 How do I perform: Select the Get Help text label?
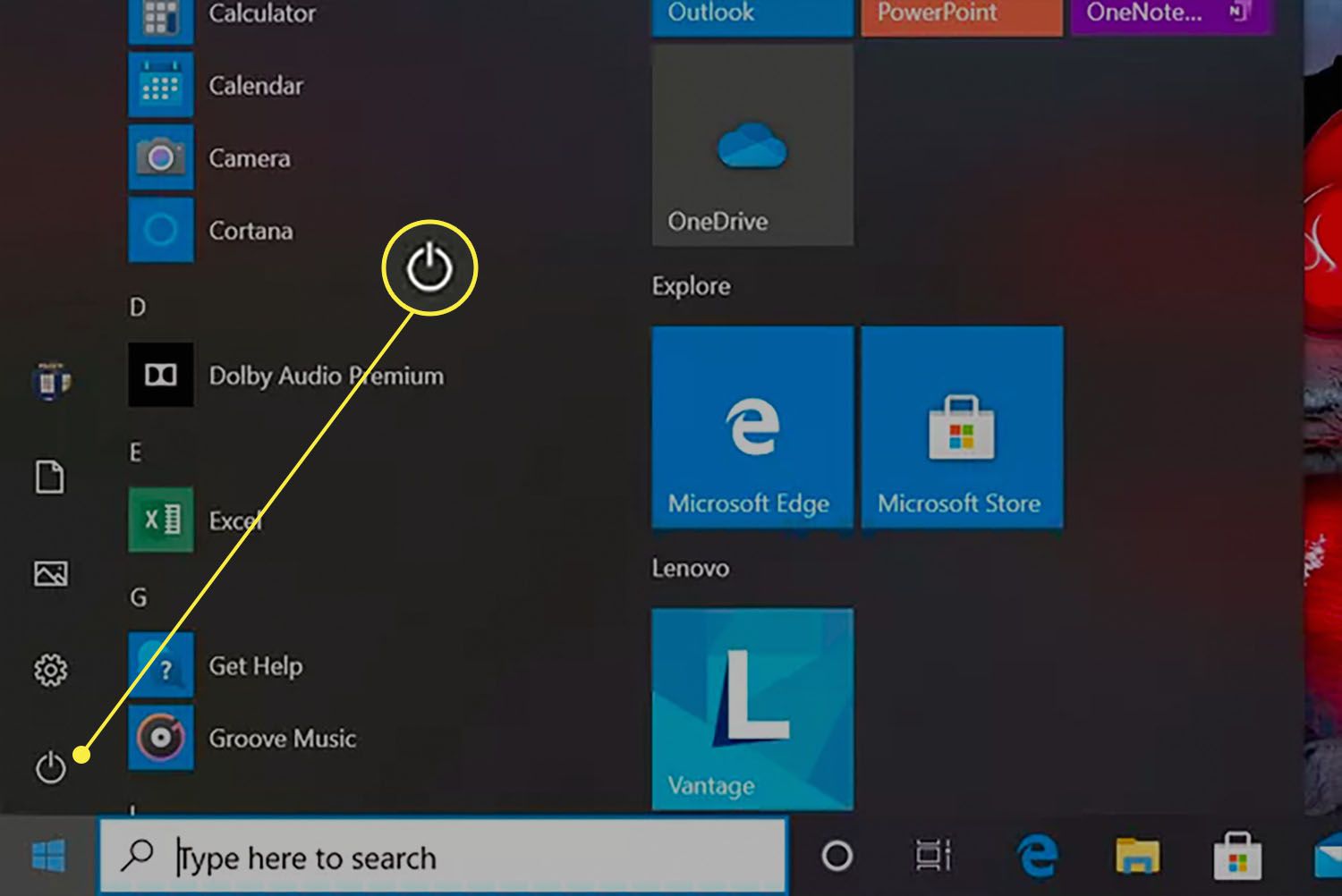tap(256, 666)
